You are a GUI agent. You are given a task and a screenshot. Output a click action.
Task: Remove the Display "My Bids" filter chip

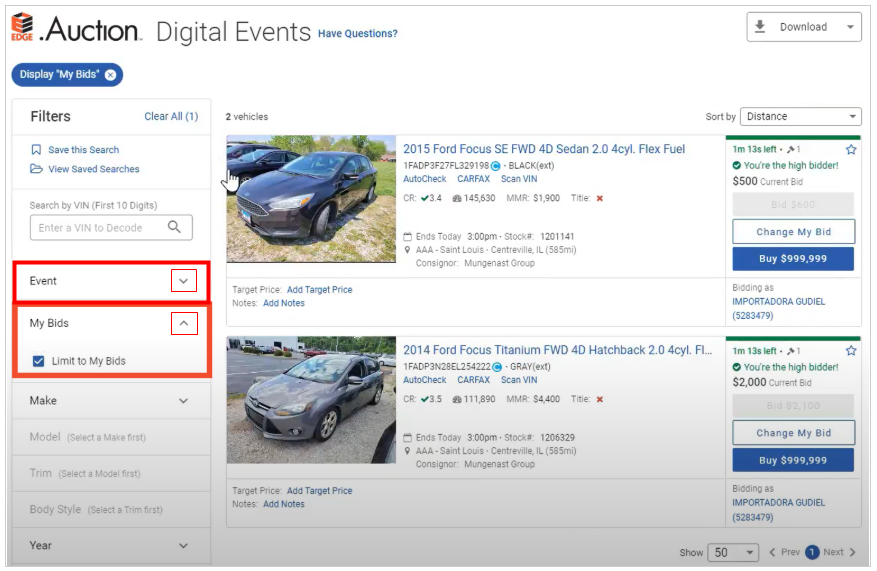coord(111,75)
